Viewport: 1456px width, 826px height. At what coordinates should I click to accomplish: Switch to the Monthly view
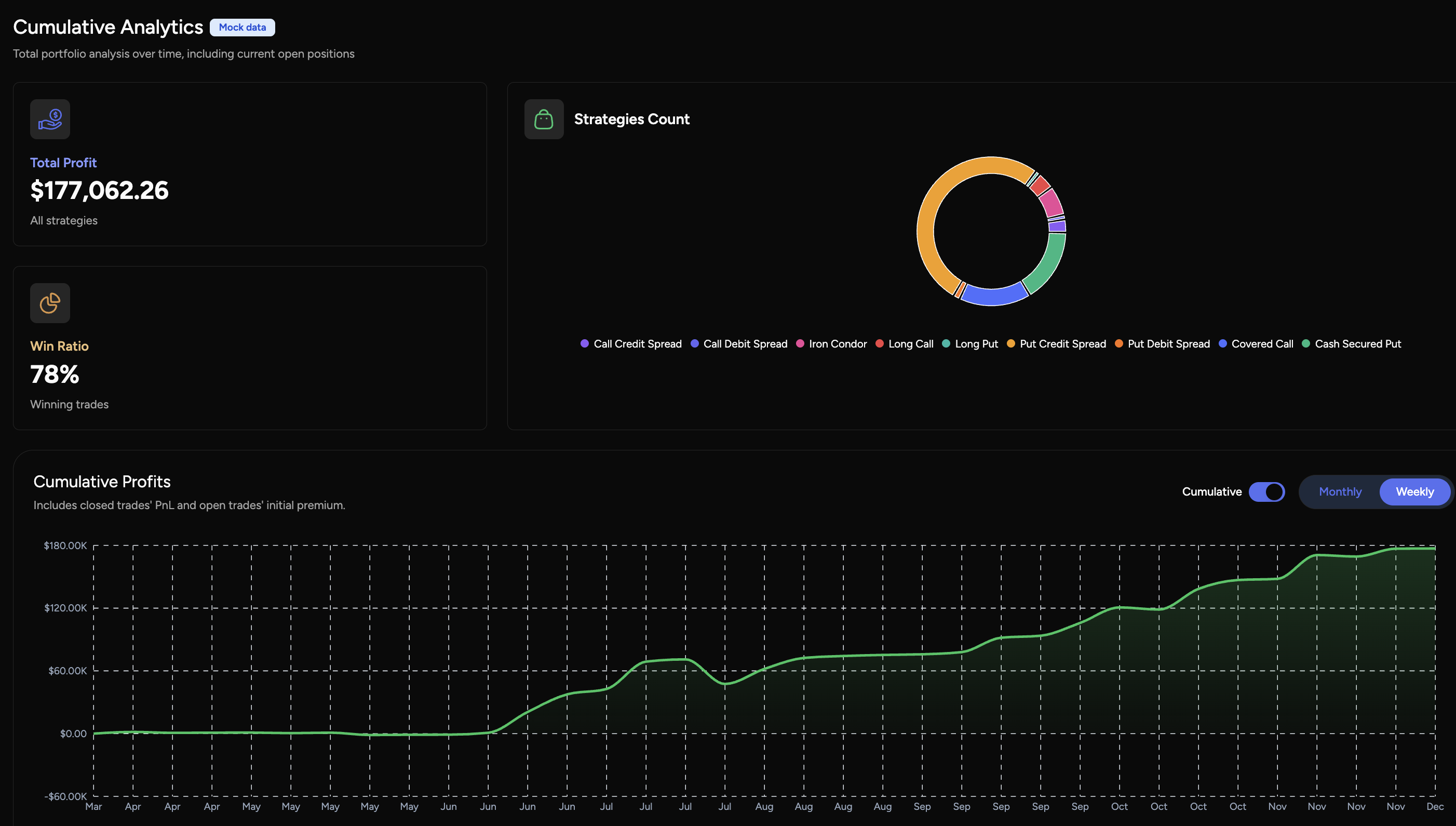(1340, 491)
